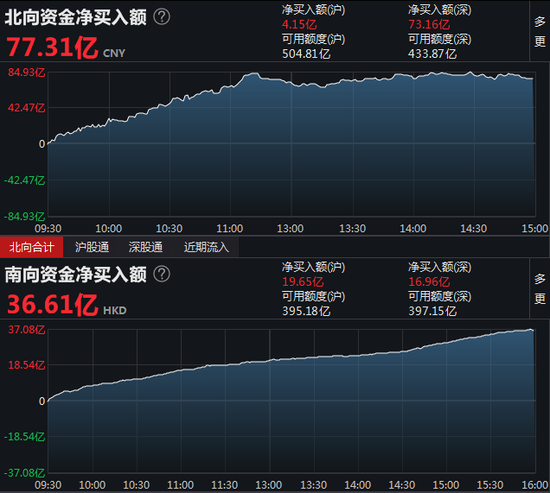This screenshot has width=550, height=493.
Task: Select the 北向合计 tab
Action: click(32, 247)
